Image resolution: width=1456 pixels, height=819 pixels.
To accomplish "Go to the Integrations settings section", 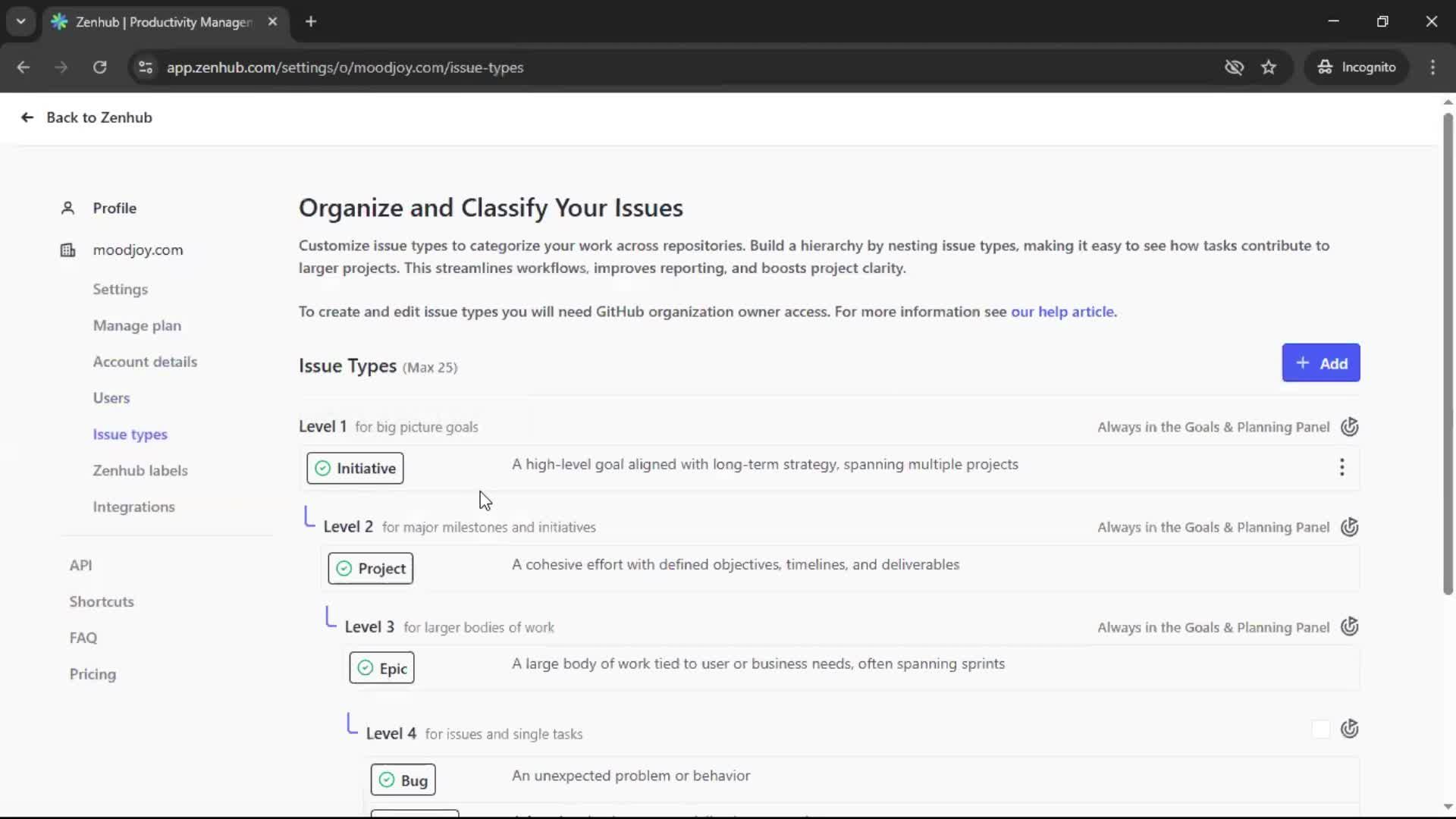I will coord(133,507).
